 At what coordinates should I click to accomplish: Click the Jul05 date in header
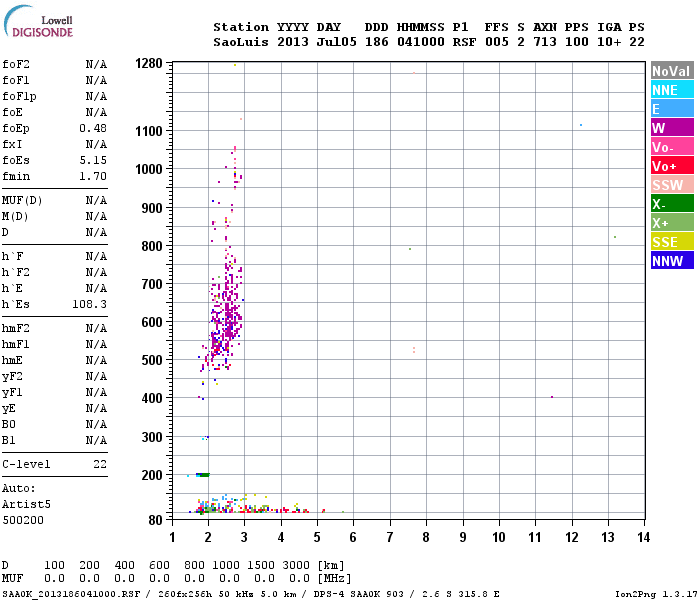coord(337,42)
